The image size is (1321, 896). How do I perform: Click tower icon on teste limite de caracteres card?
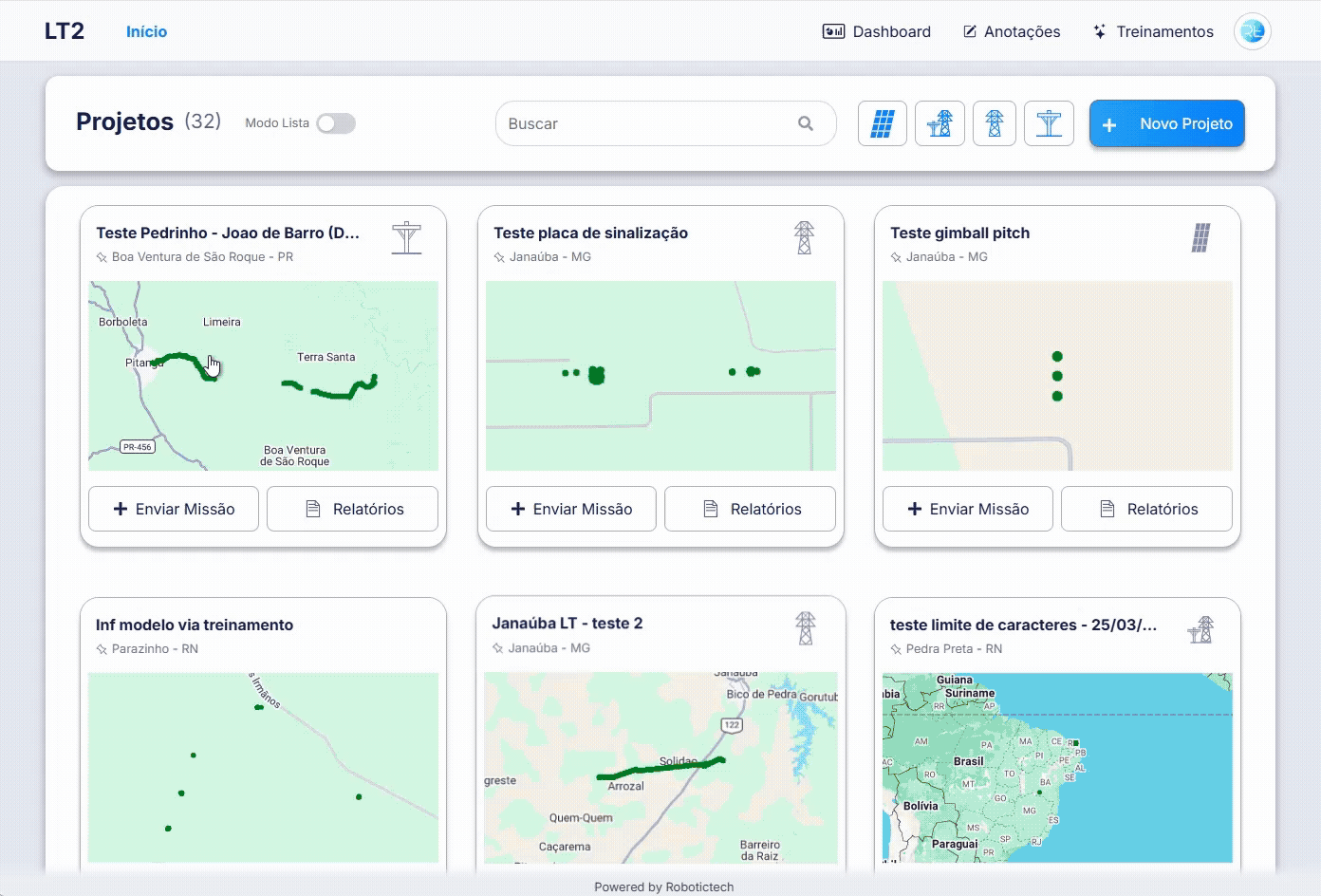coord(1200,629)
